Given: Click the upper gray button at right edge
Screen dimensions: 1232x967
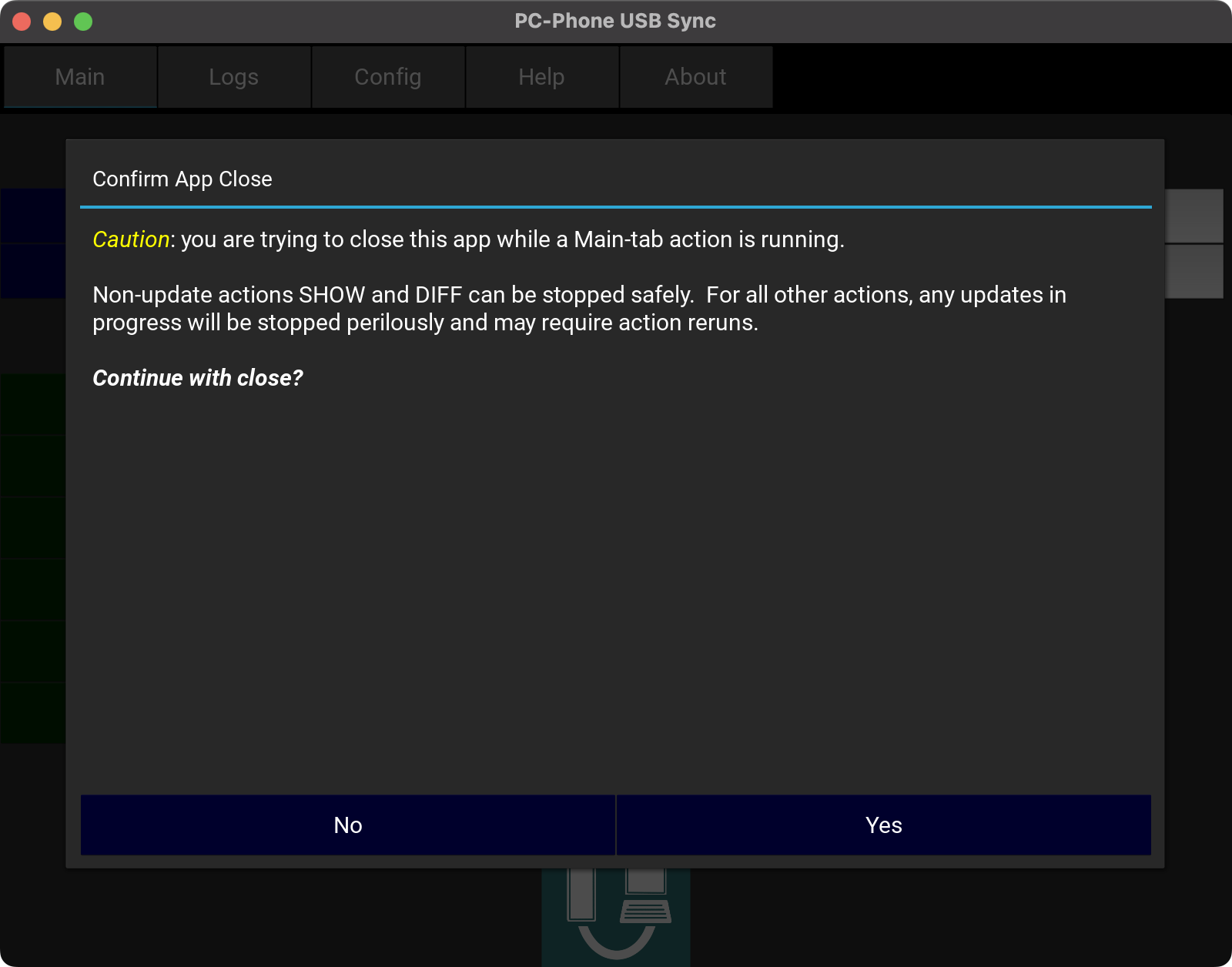Looking at the screenshot, I should tap(1194, 216).
